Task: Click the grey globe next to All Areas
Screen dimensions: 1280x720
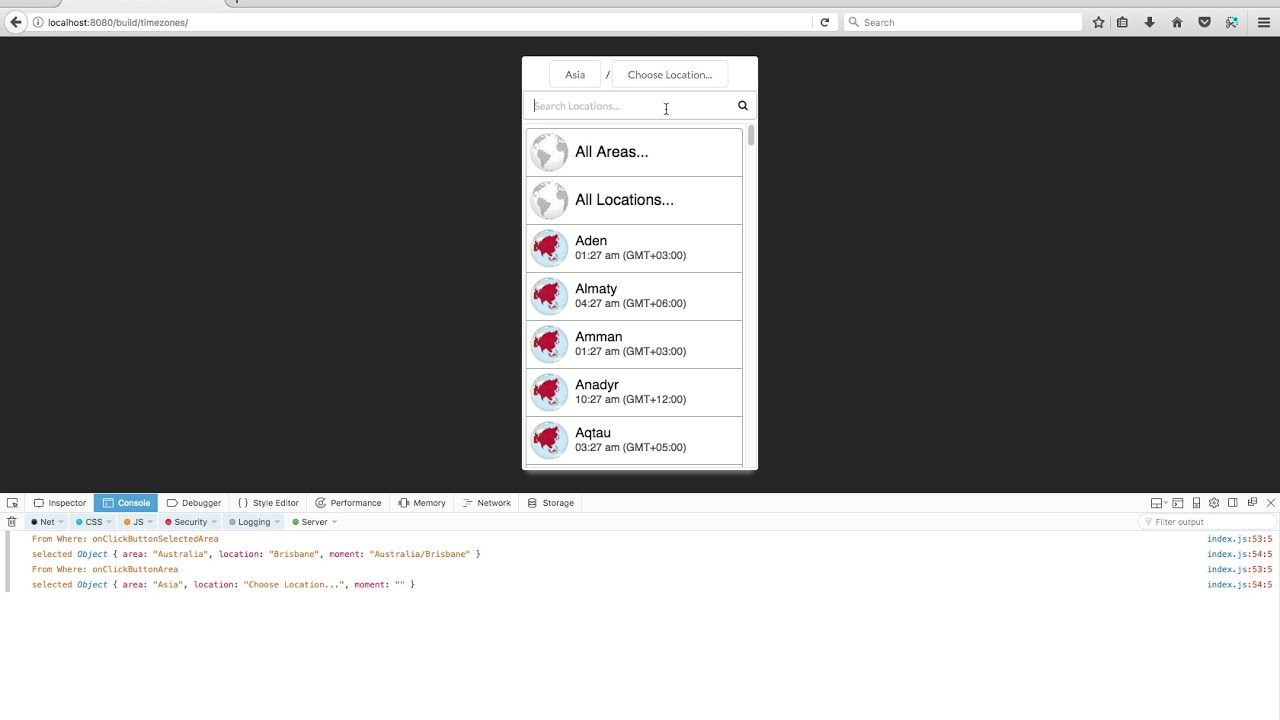Action: (x=549, y=152)
